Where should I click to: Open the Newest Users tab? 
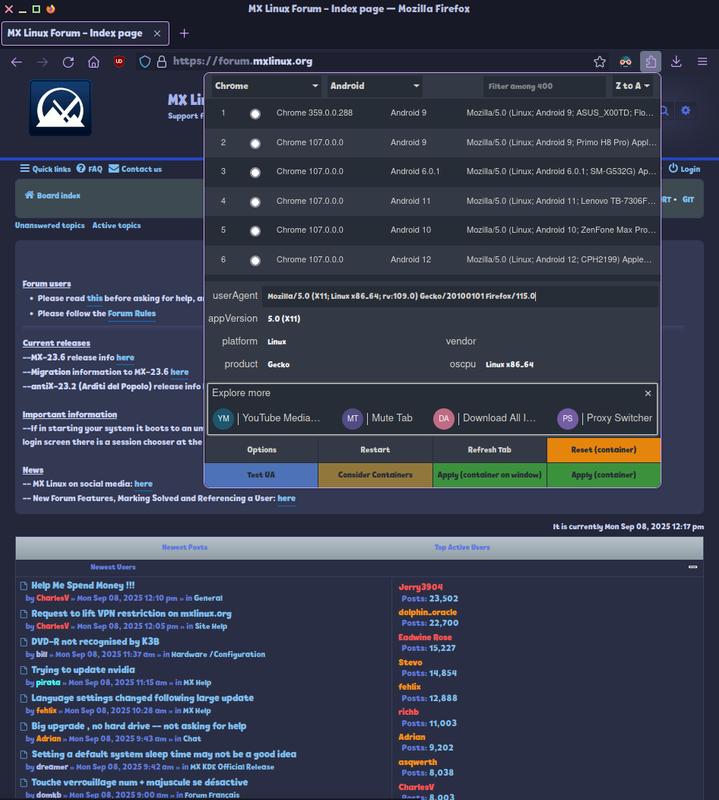click(113, 567)
